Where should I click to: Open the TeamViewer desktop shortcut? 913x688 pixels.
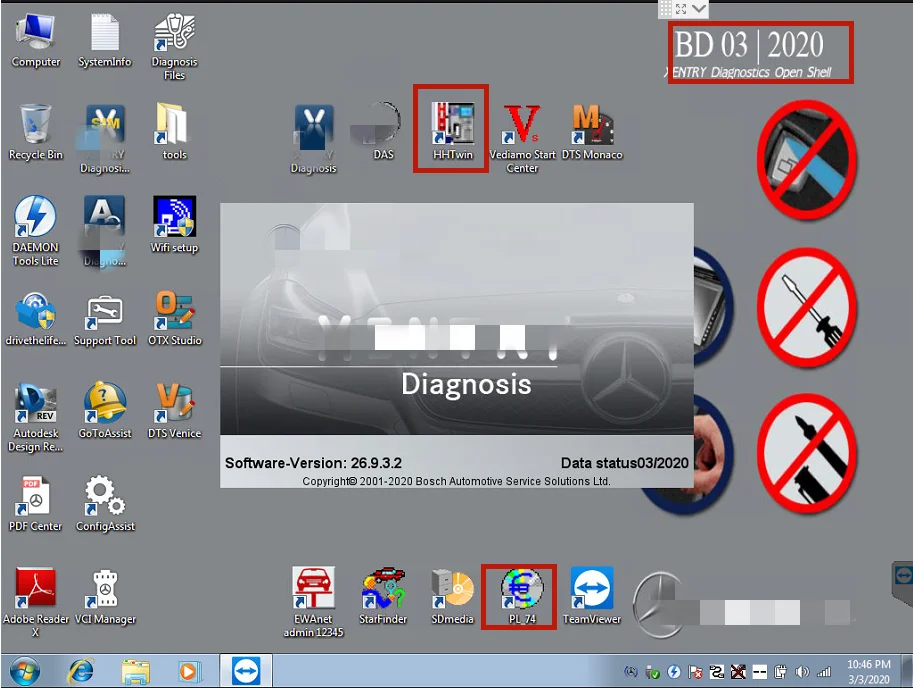(592, 597)
